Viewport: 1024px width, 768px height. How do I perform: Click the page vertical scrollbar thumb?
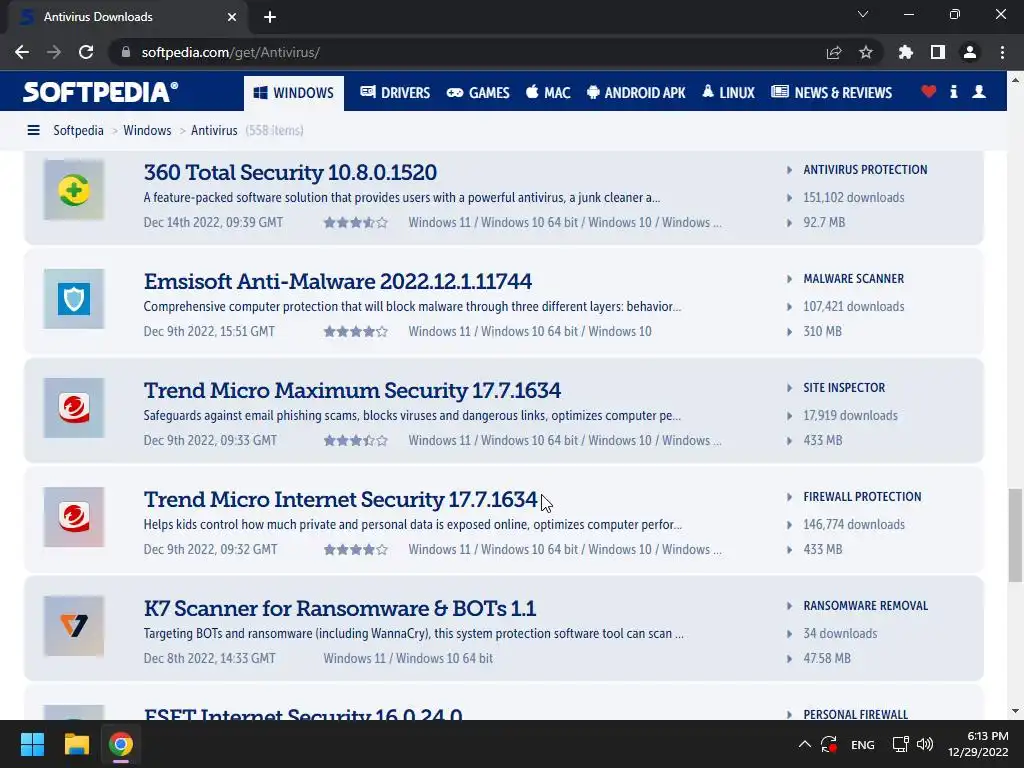(1015, 535)
